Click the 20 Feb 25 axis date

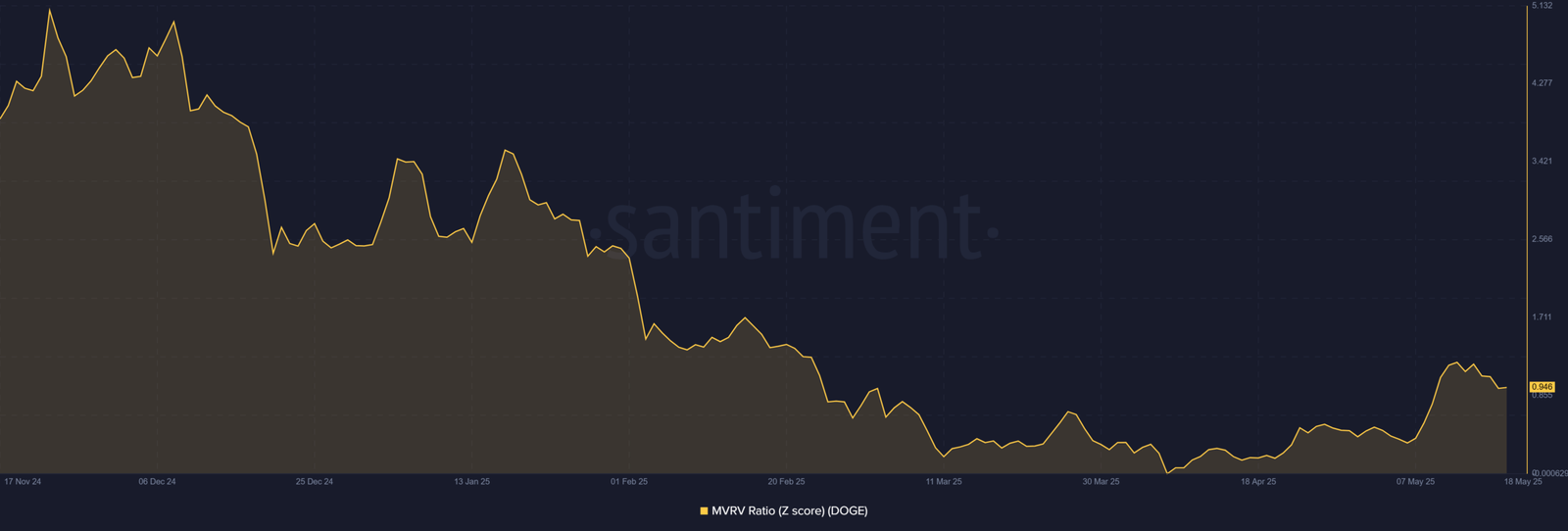click(786, 482)
